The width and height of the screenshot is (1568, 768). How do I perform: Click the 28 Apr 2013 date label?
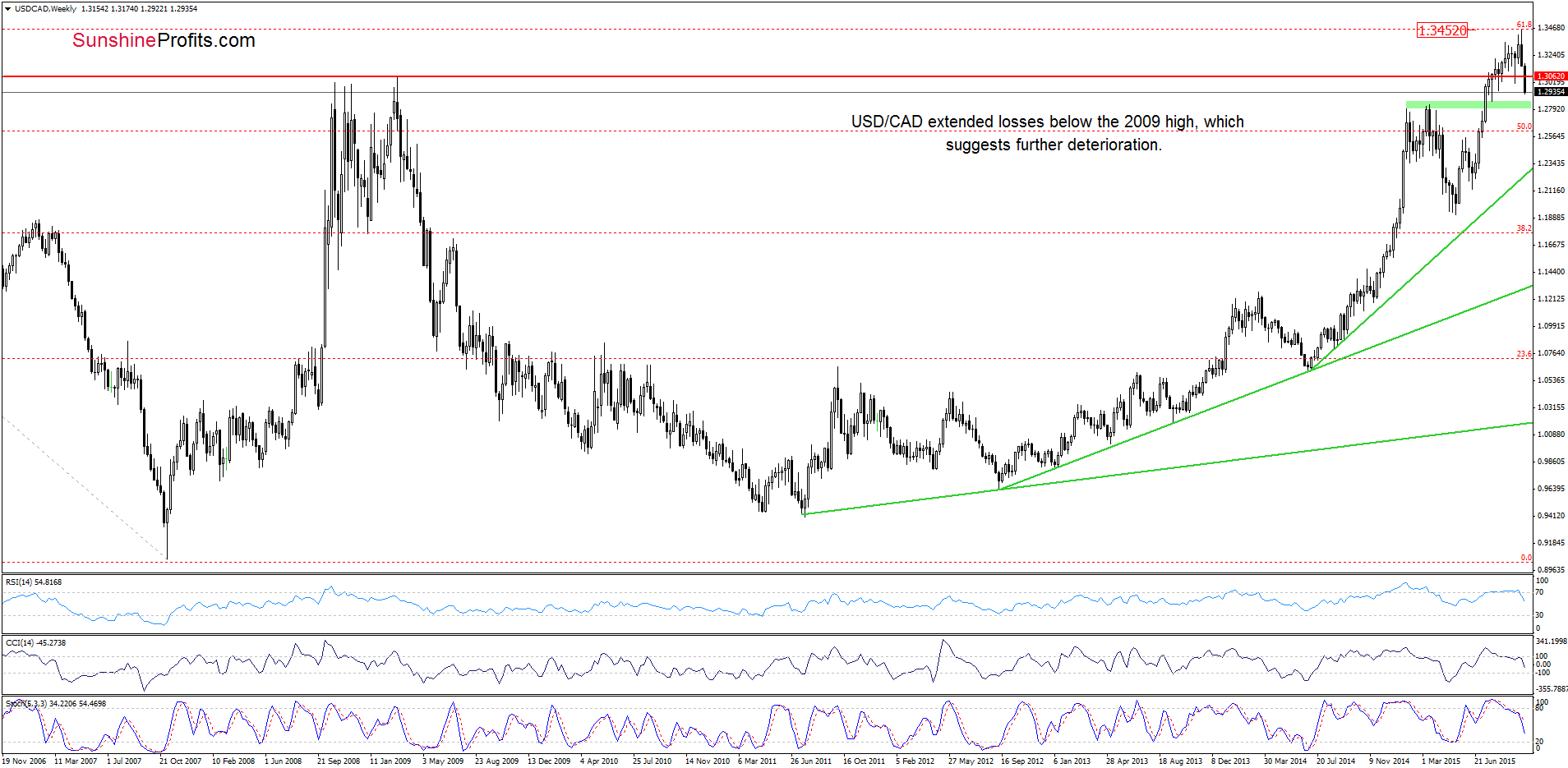pyautogui.click(x=1128, y=761)
